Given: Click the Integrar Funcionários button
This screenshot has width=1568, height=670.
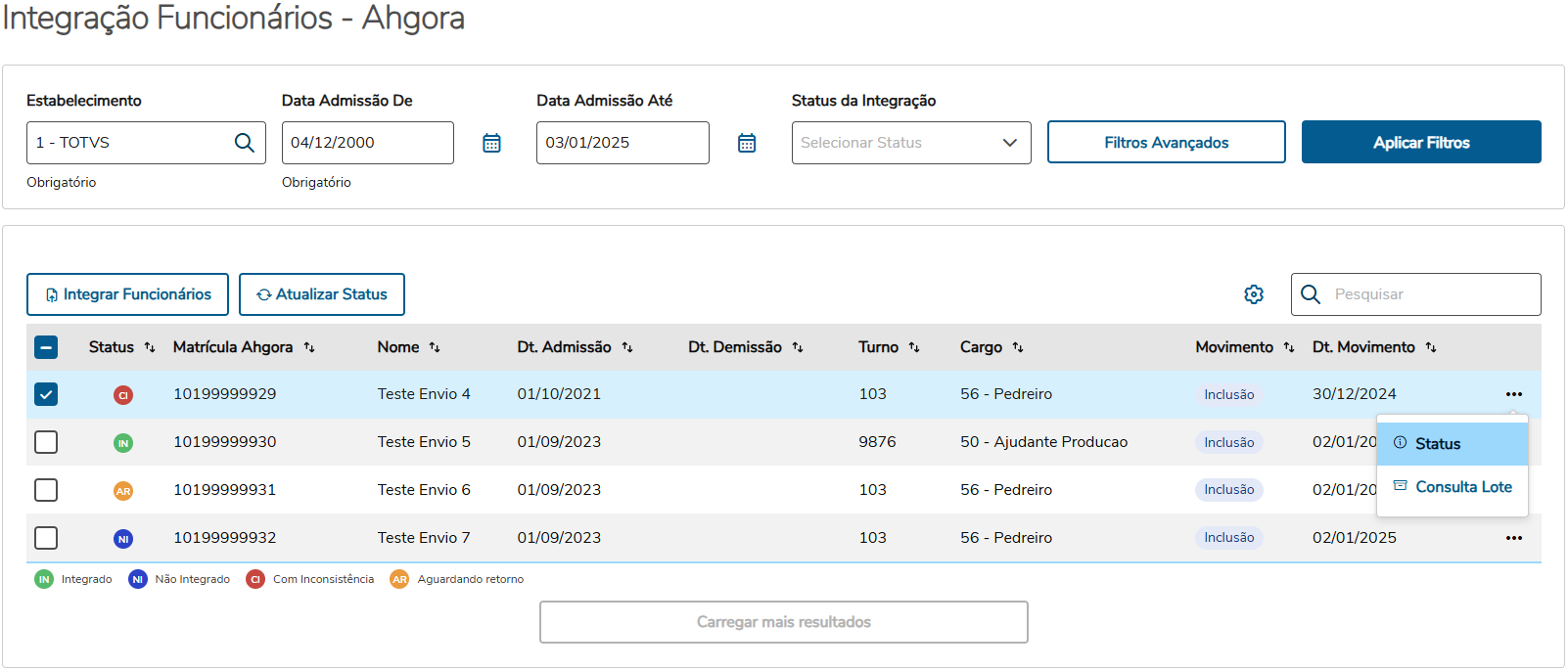Looking at the screenshot, I should point(127,294).
